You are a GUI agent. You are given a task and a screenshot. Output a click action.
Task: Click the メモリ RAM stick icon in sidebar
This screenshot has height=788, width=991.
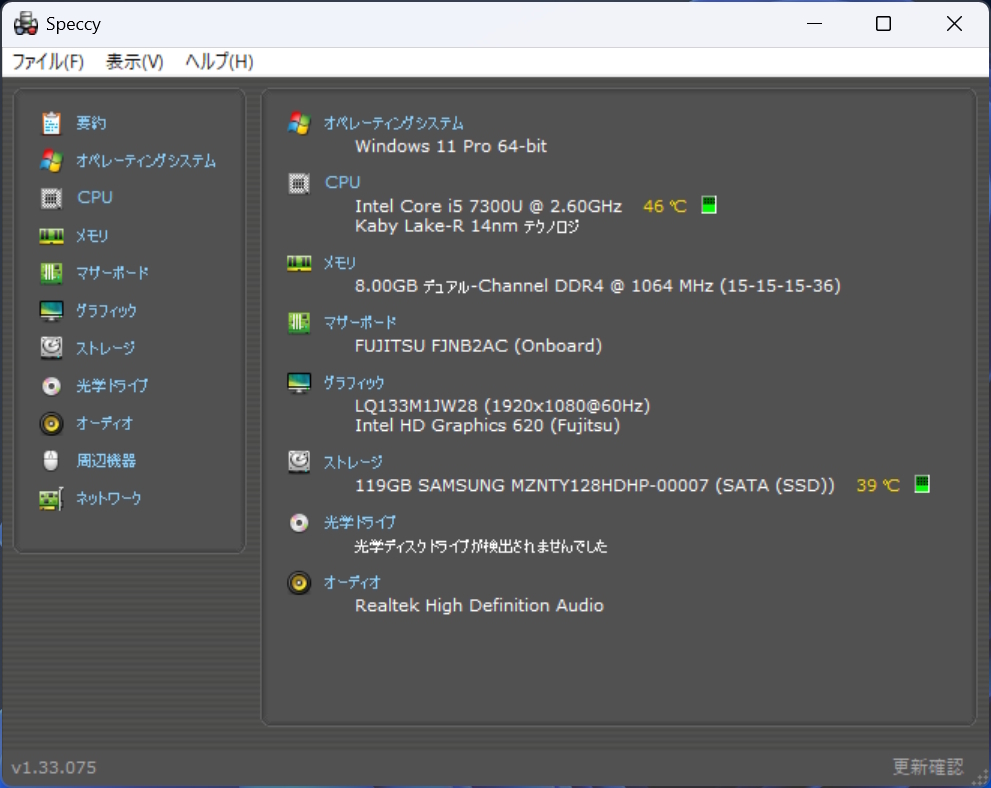click(51, 236)
